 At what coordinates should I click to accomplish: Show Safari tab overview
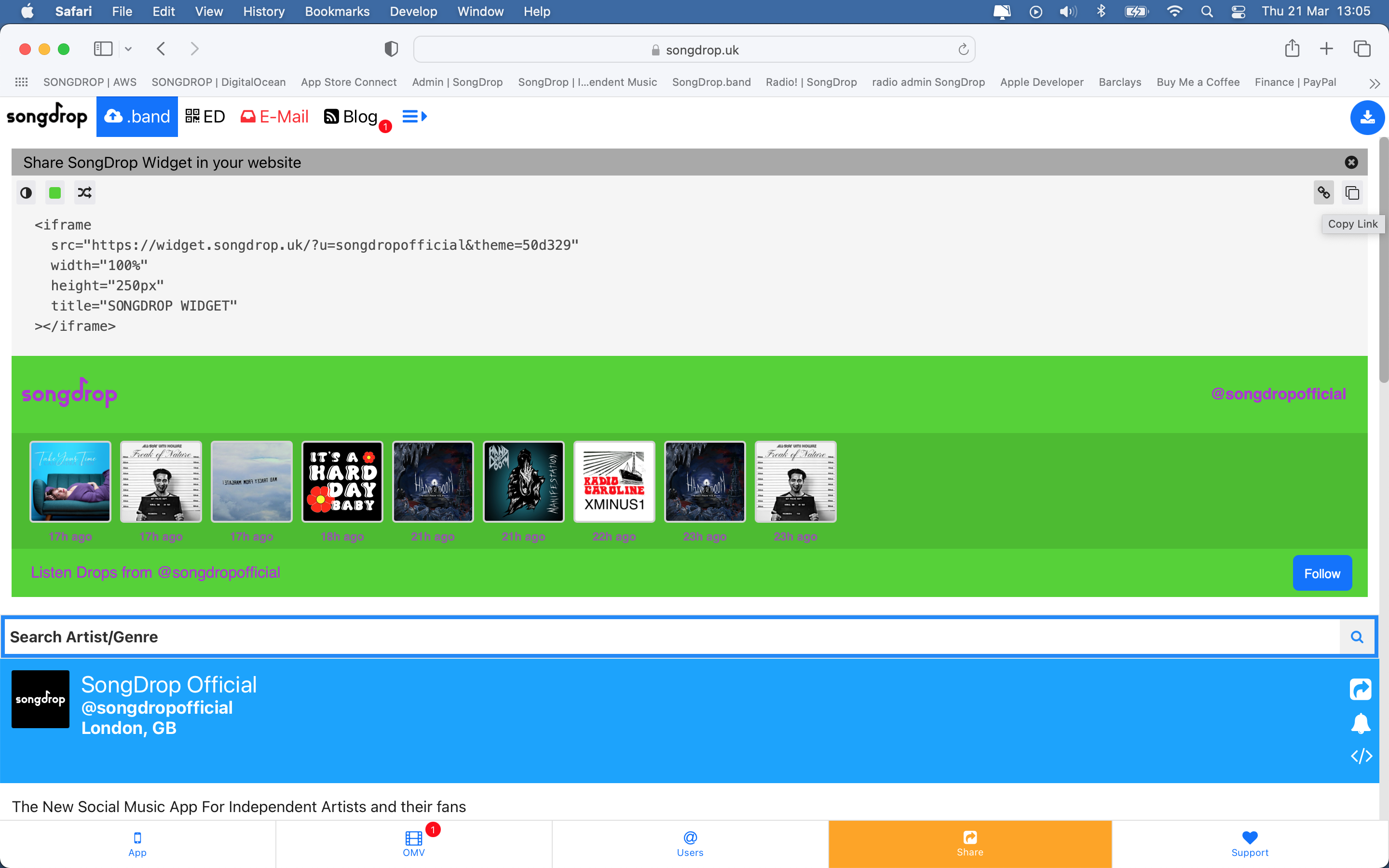[x=1362, y=49]
